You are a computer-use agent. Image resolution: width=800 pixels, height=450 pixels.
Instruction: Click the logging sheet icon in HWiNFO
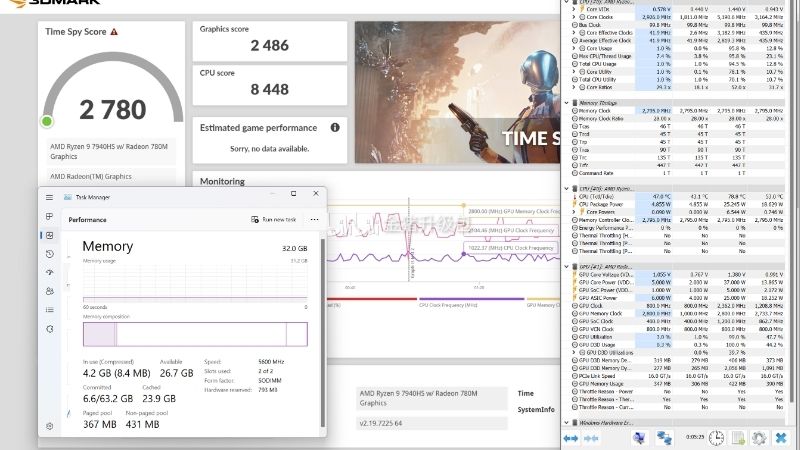tap(738, 438)
